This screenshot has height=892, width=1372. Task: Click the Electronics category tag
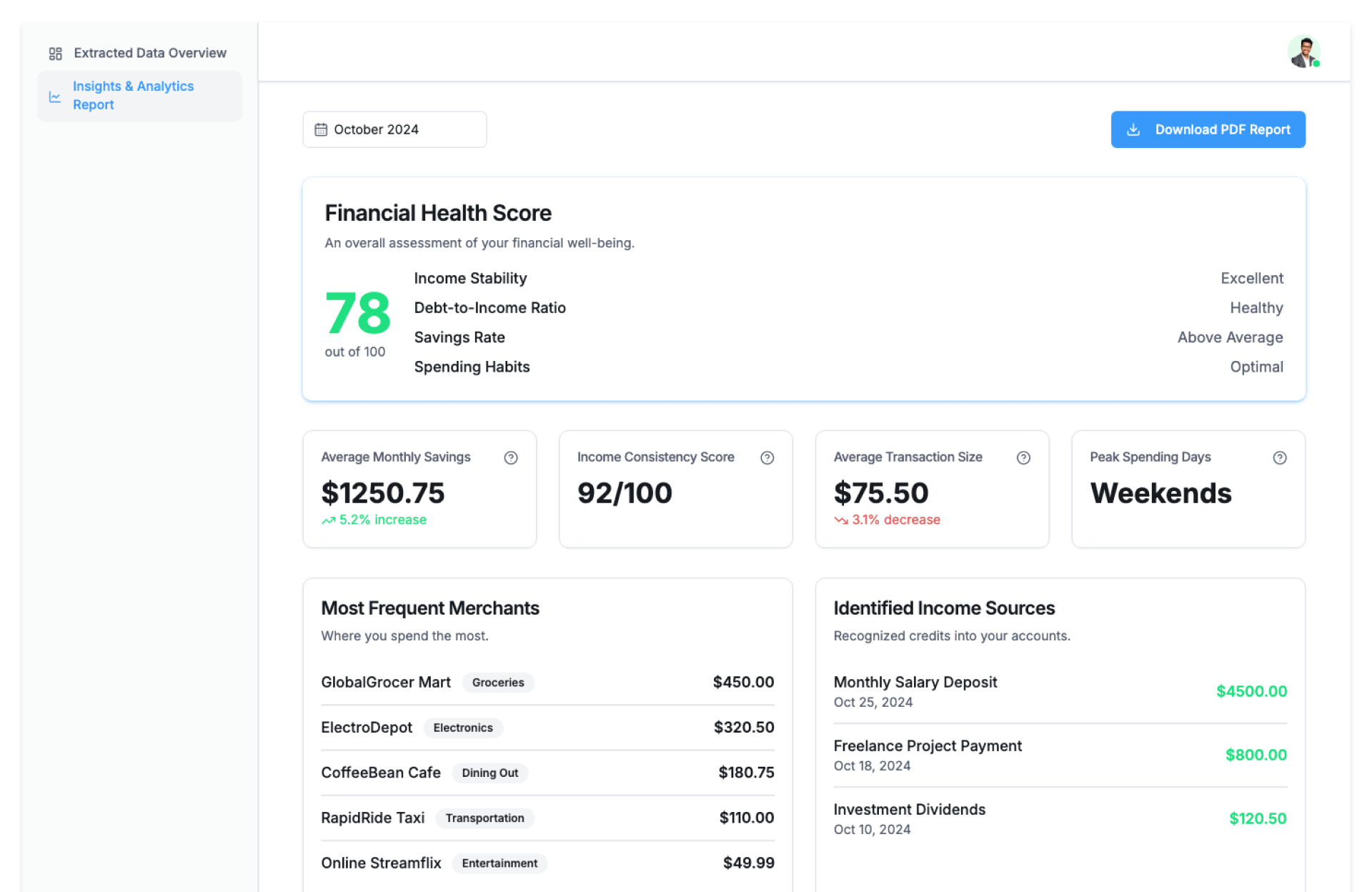point(462,728)
